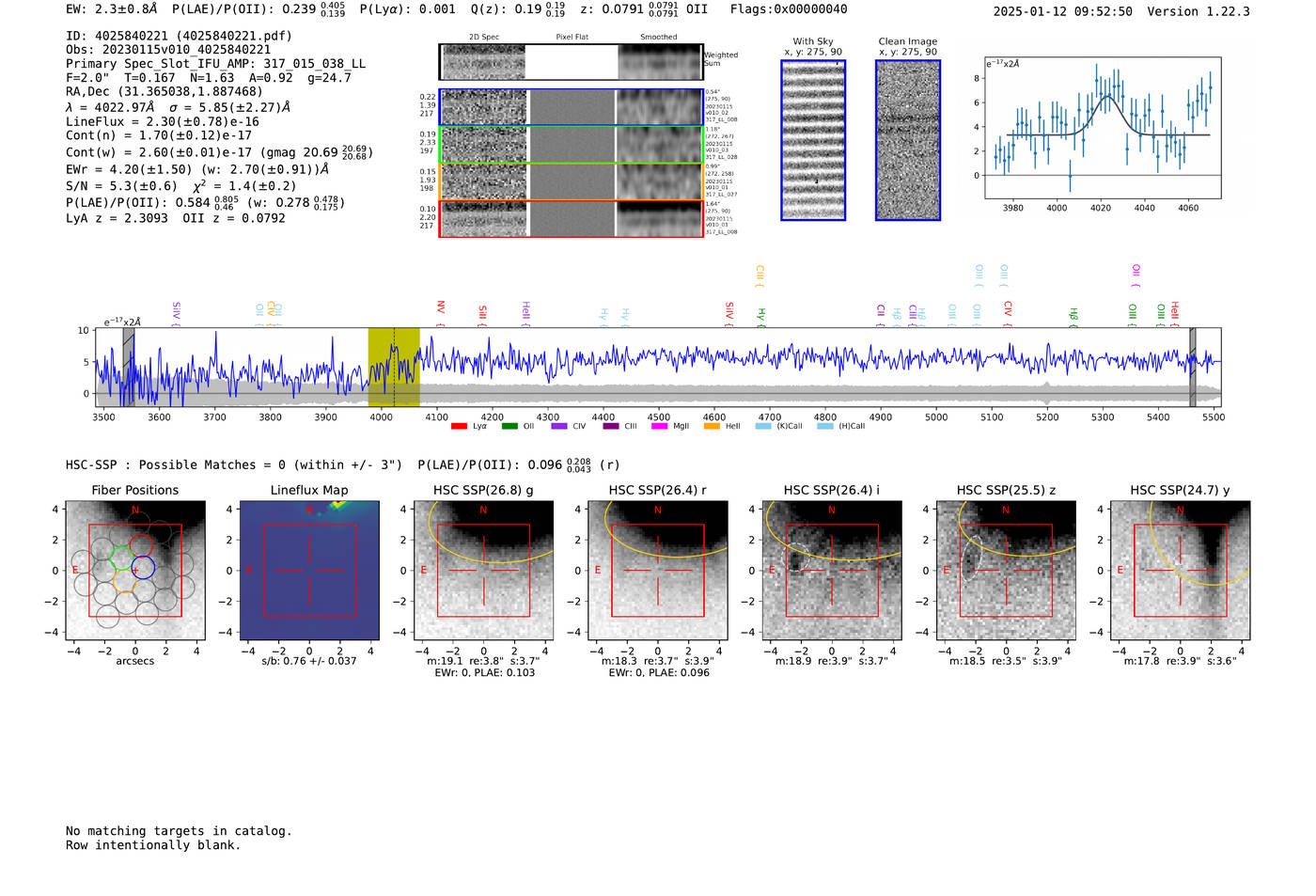The image size is (1316, 896).
Task: Click the λ = 4022.97Å wavelength line
Action: point(178,107)
